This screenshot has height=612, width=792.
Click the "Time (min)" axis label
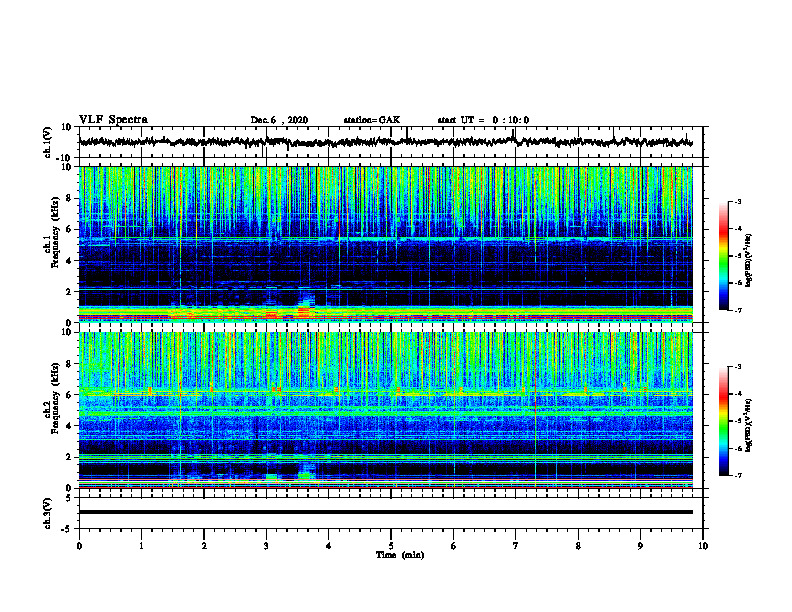tap(400, 555)
